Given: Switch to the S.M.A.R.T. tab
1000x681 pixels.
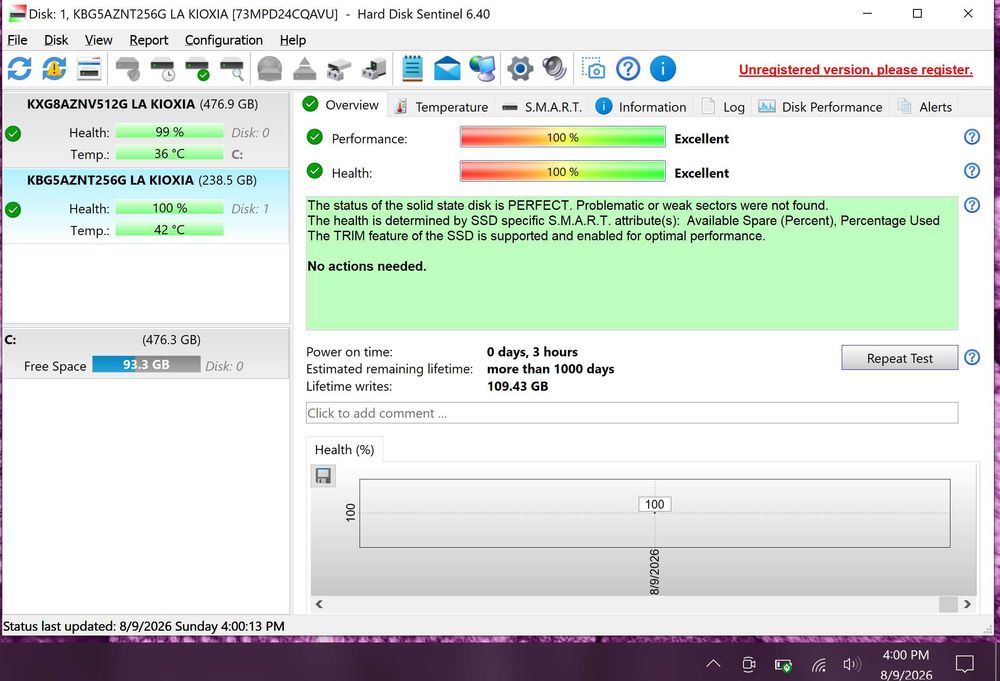Looking at the screenshot, I should (541, 107).
